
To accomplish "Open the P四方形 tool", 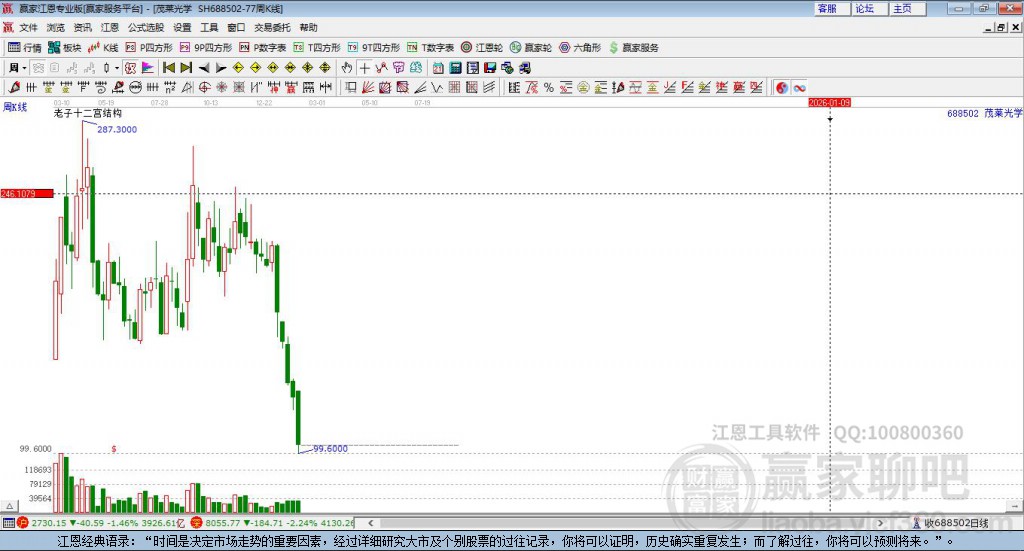I will [x=149, y=48].
